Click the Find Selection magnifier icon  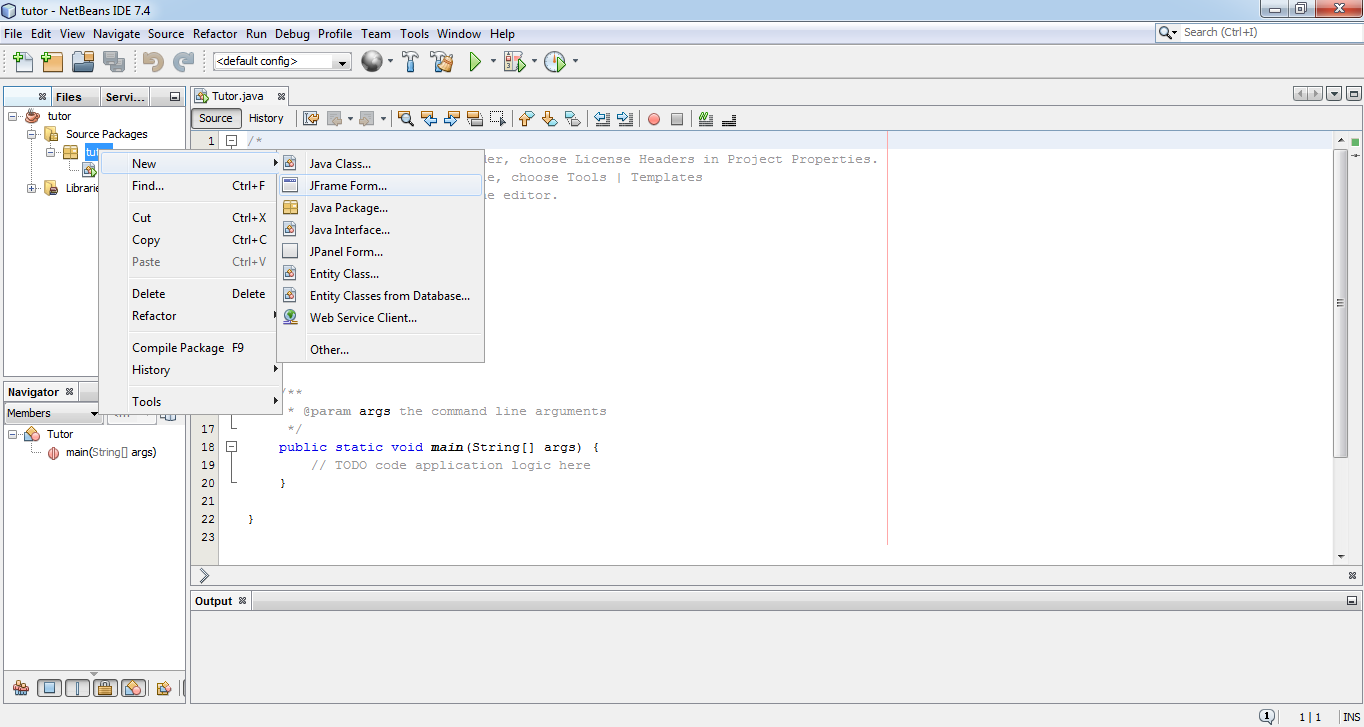click(405, 119)
